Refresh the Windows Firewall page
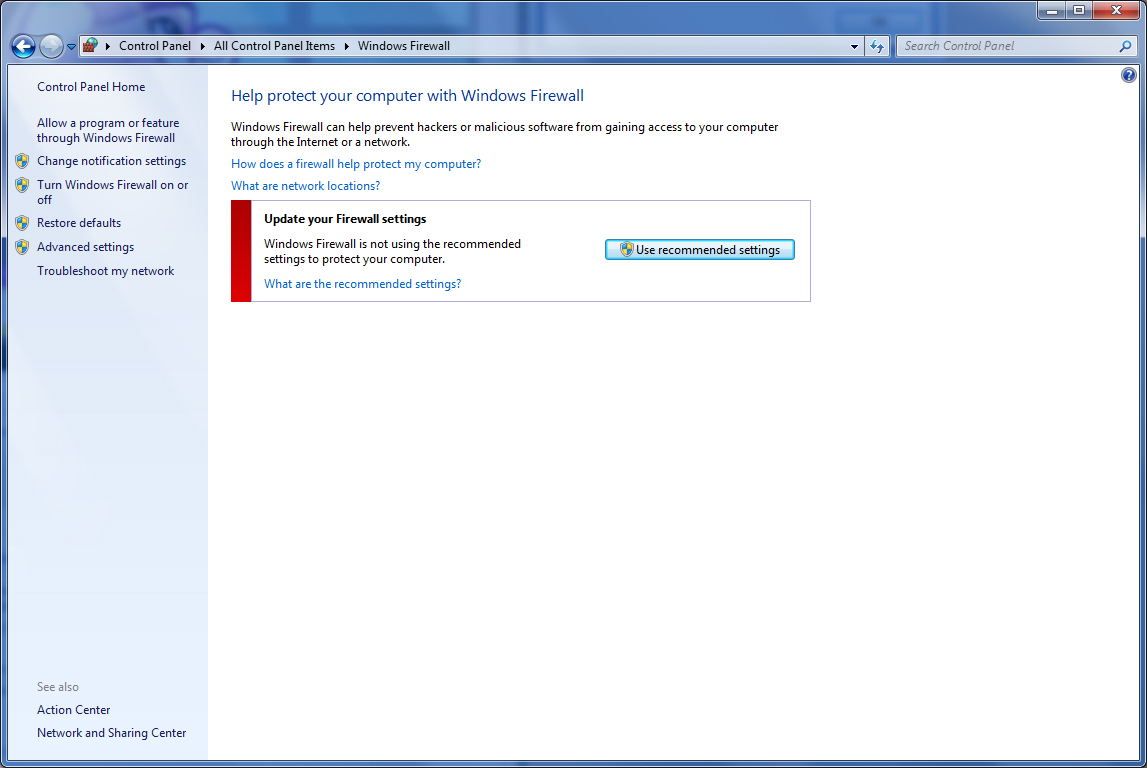Viewport: 1147px width, 768px height. click(x=876, y=46)
